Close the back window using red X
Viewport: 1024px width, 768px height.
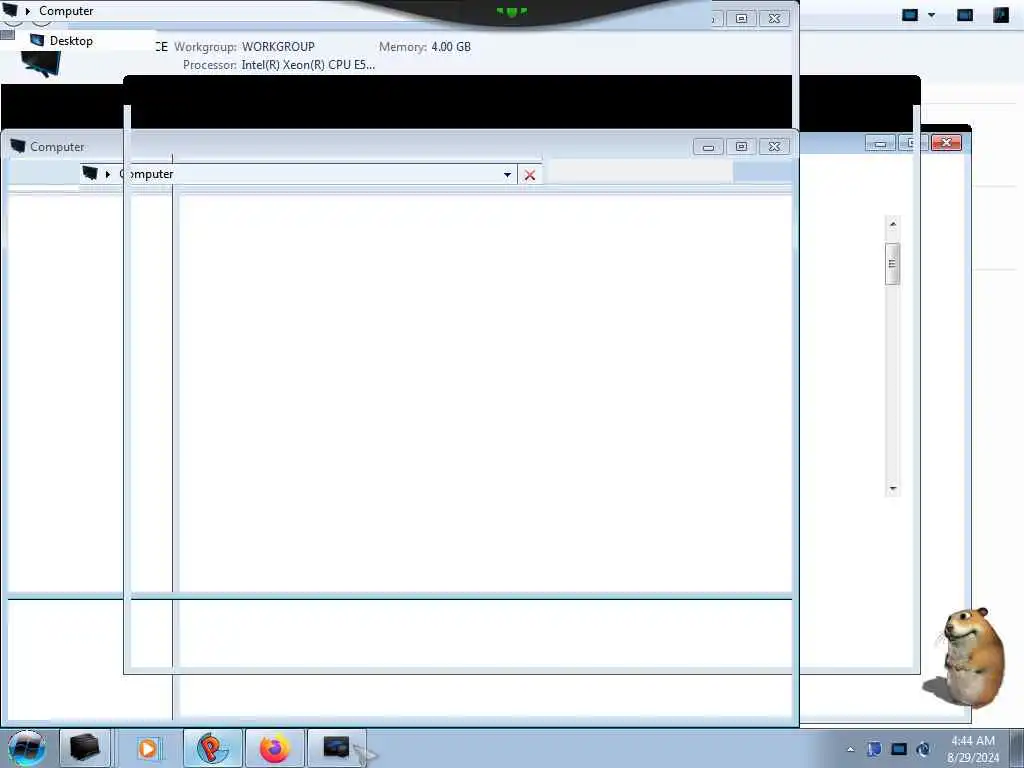point(946,142)
